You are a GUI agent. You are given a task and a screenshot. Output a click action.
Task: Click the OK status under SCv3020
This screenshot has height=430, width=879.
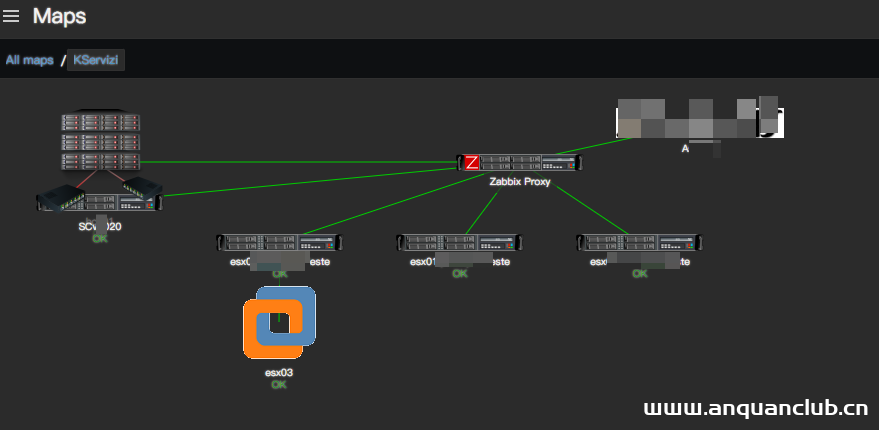click(x=99, y=239)
